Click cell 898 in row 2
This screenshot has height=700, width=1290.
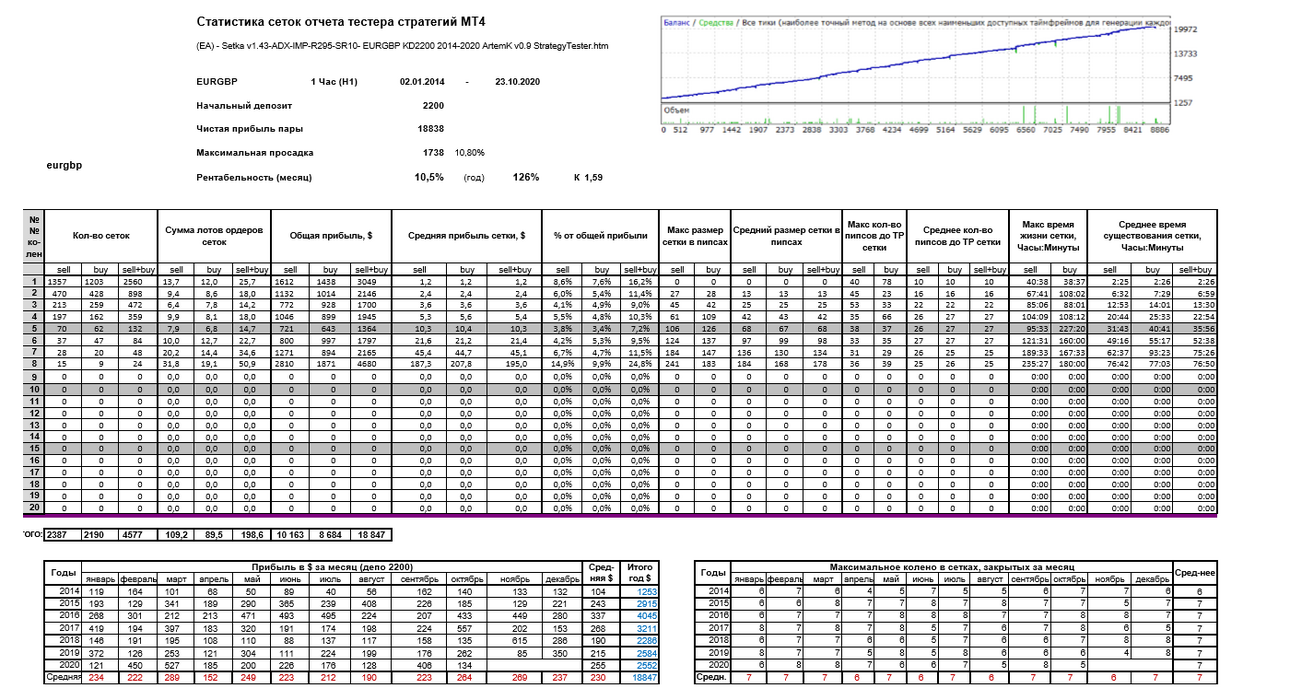[x=137, y=295]
